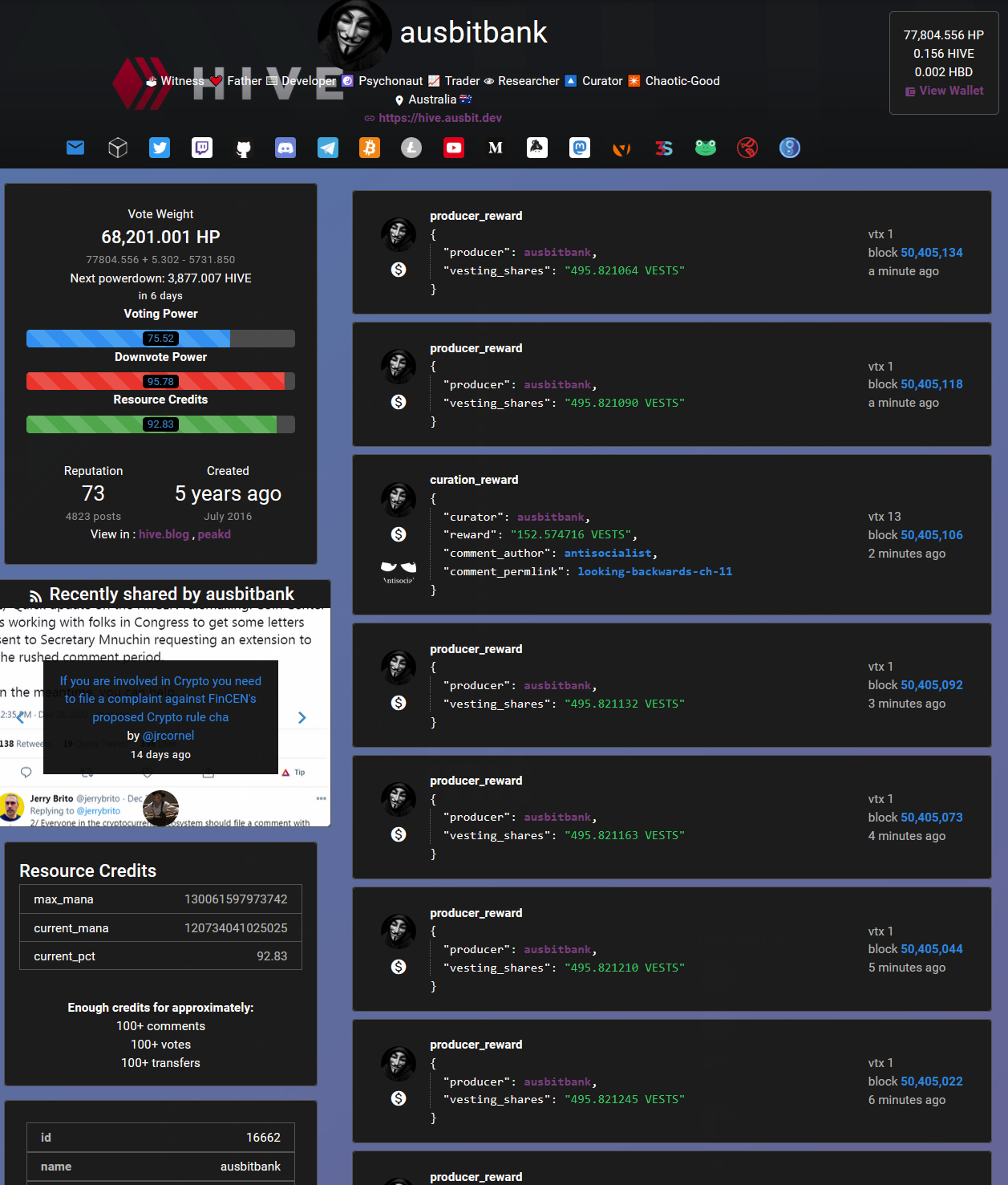The height and width of the screenshot is (1185, 1008).
Task: Open the Twitch channel icon
Action: [202, 148]
